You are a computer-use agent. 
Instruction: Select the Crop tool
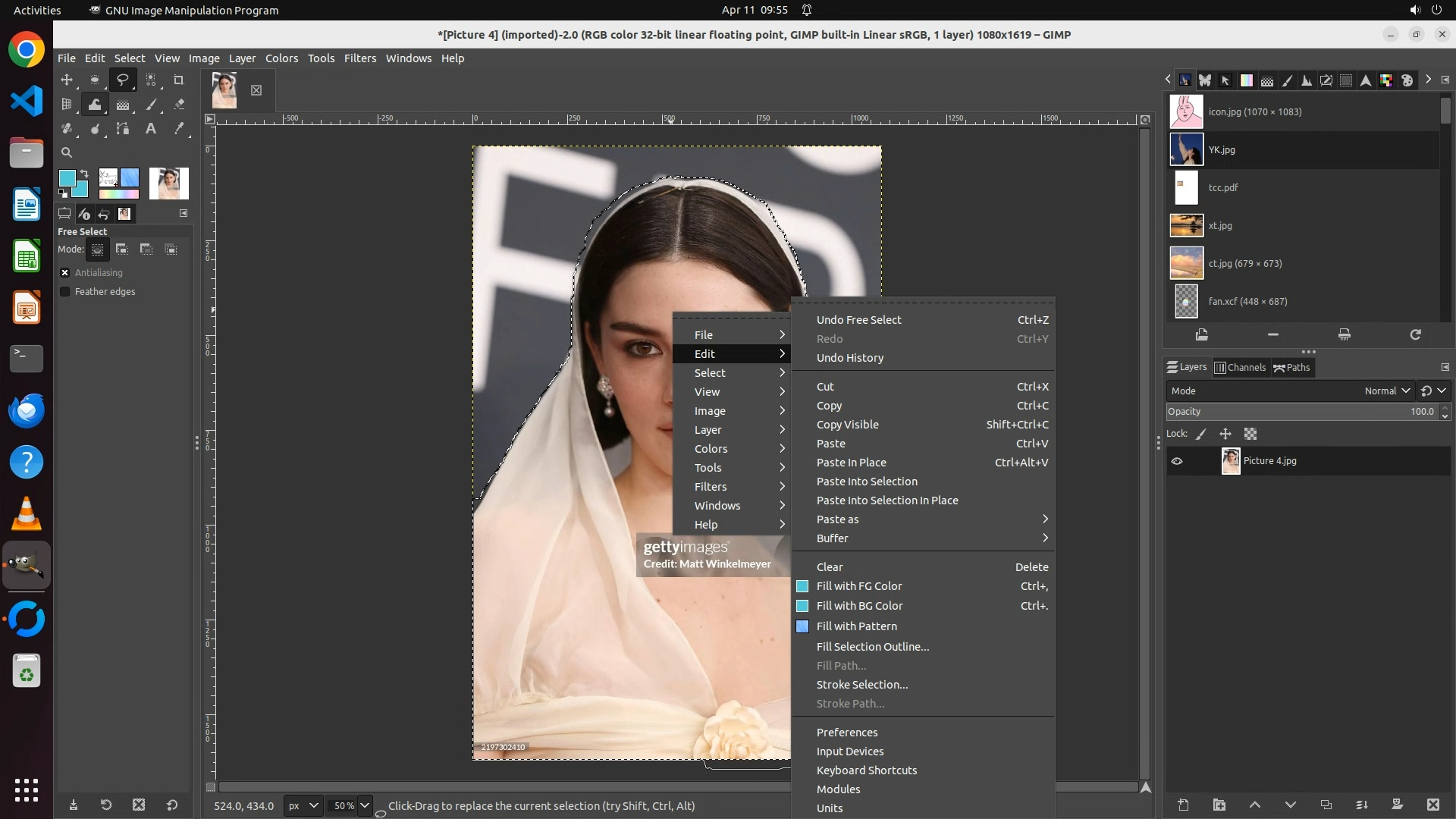179,80
